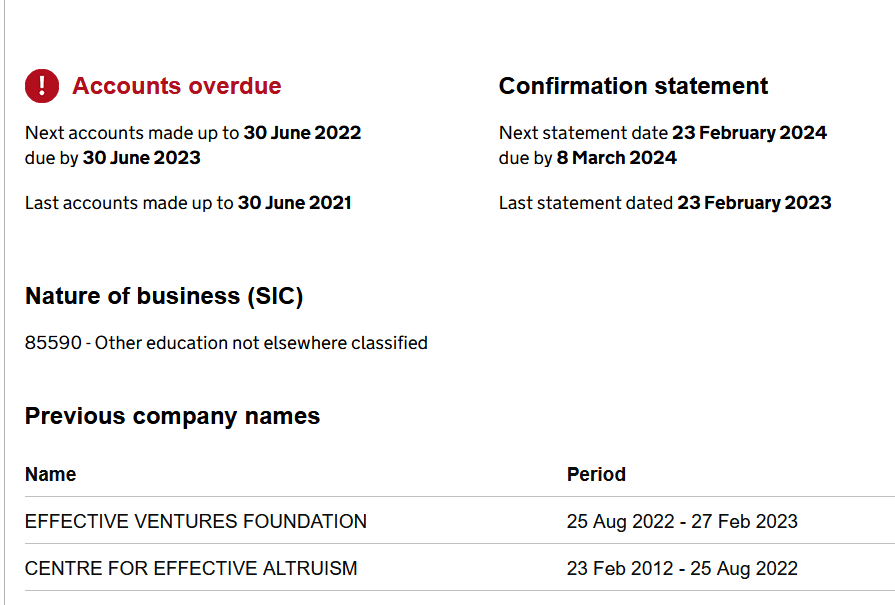Click the Nature of business (SIC) heading

coord(164,296)
